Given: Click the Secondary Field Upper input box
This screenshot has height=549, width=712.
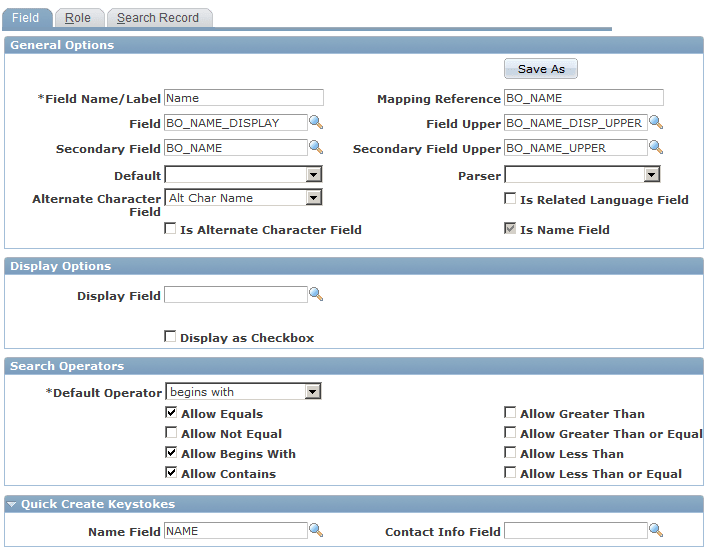Looking at the screenshot, I should click(x=575, y=148).
